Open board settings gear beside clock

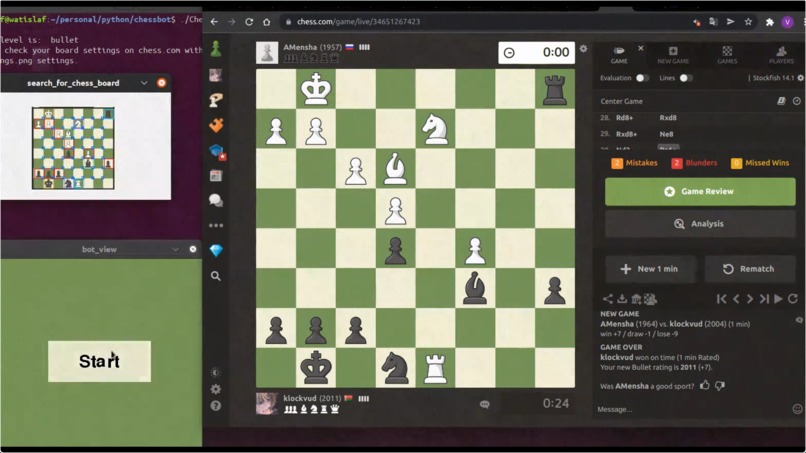point(583,48)
